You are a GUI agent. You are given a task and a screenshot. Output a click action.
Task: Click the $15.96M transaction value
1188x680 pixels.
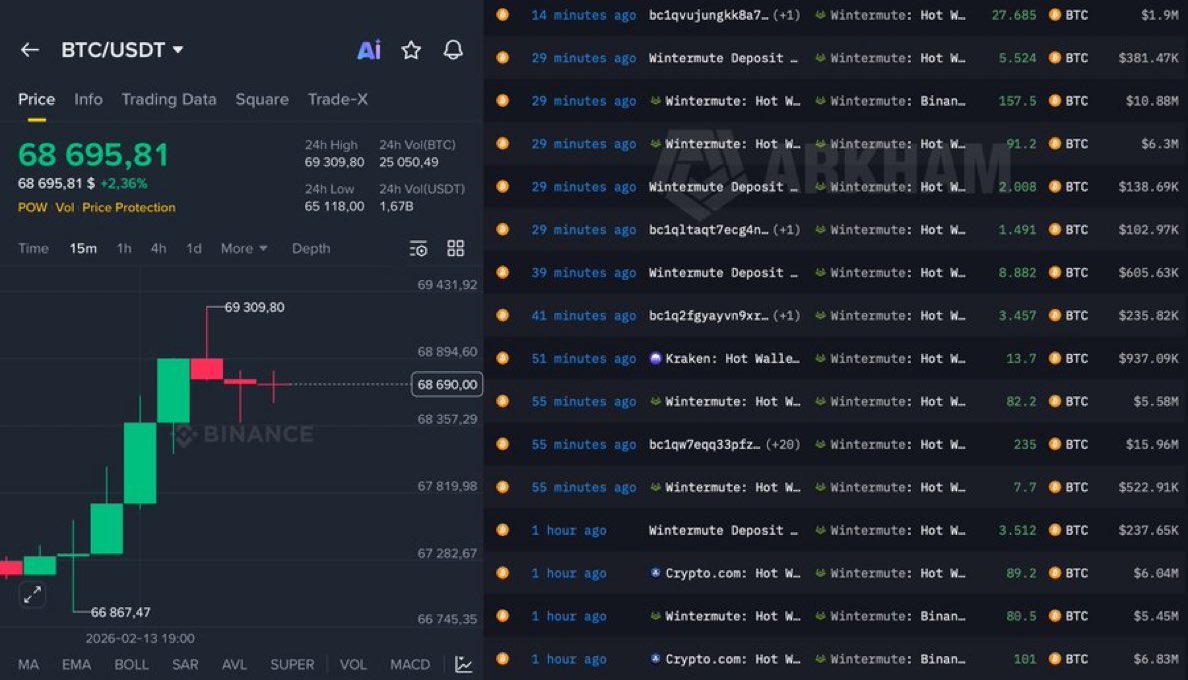(x=1152, y=444)
